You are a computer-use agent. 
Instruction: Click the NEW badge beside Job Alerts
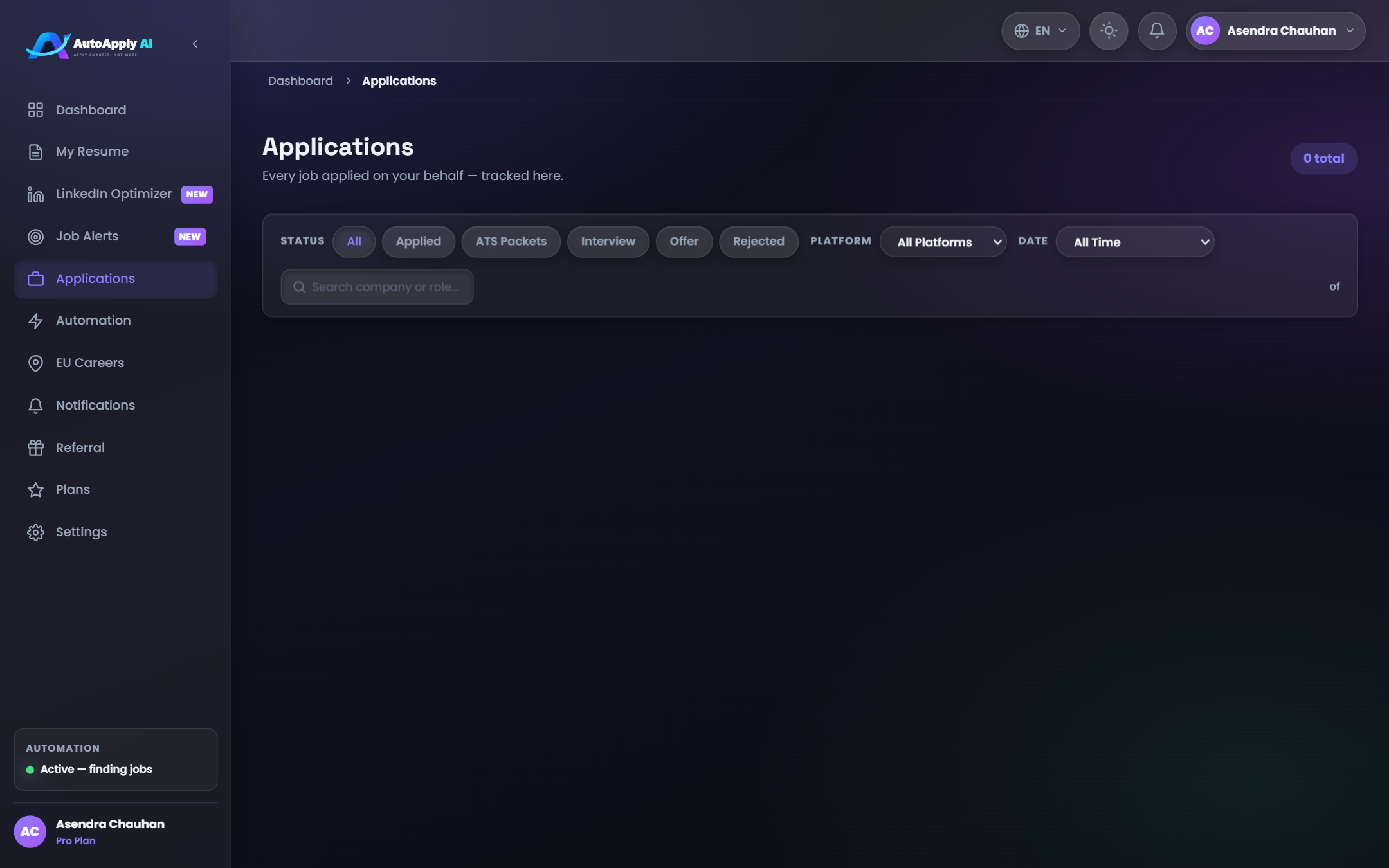tap(190, 237)
